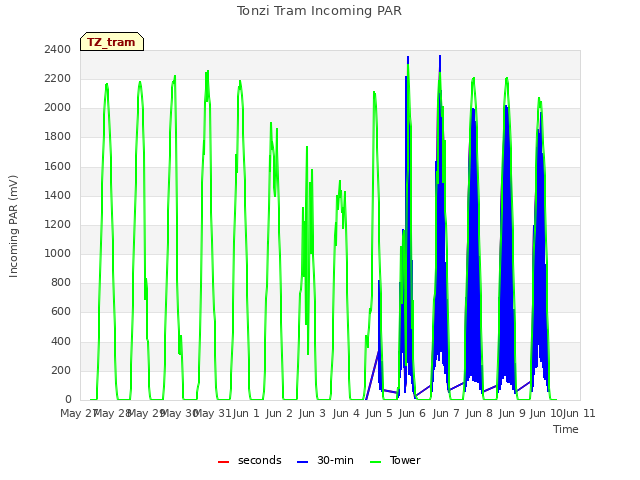Click the blue 30-min legend swatch
Screen dimensions: 640x480
[x=302, y=462]
